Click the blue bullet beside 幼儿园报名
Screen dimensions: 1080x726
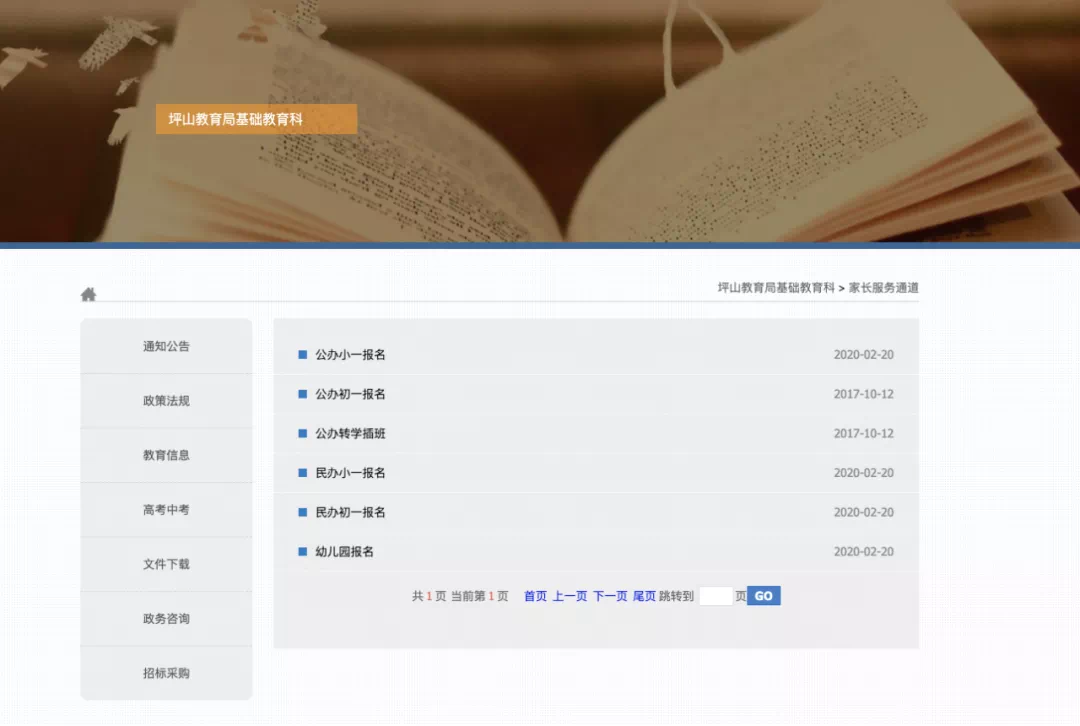302,551
